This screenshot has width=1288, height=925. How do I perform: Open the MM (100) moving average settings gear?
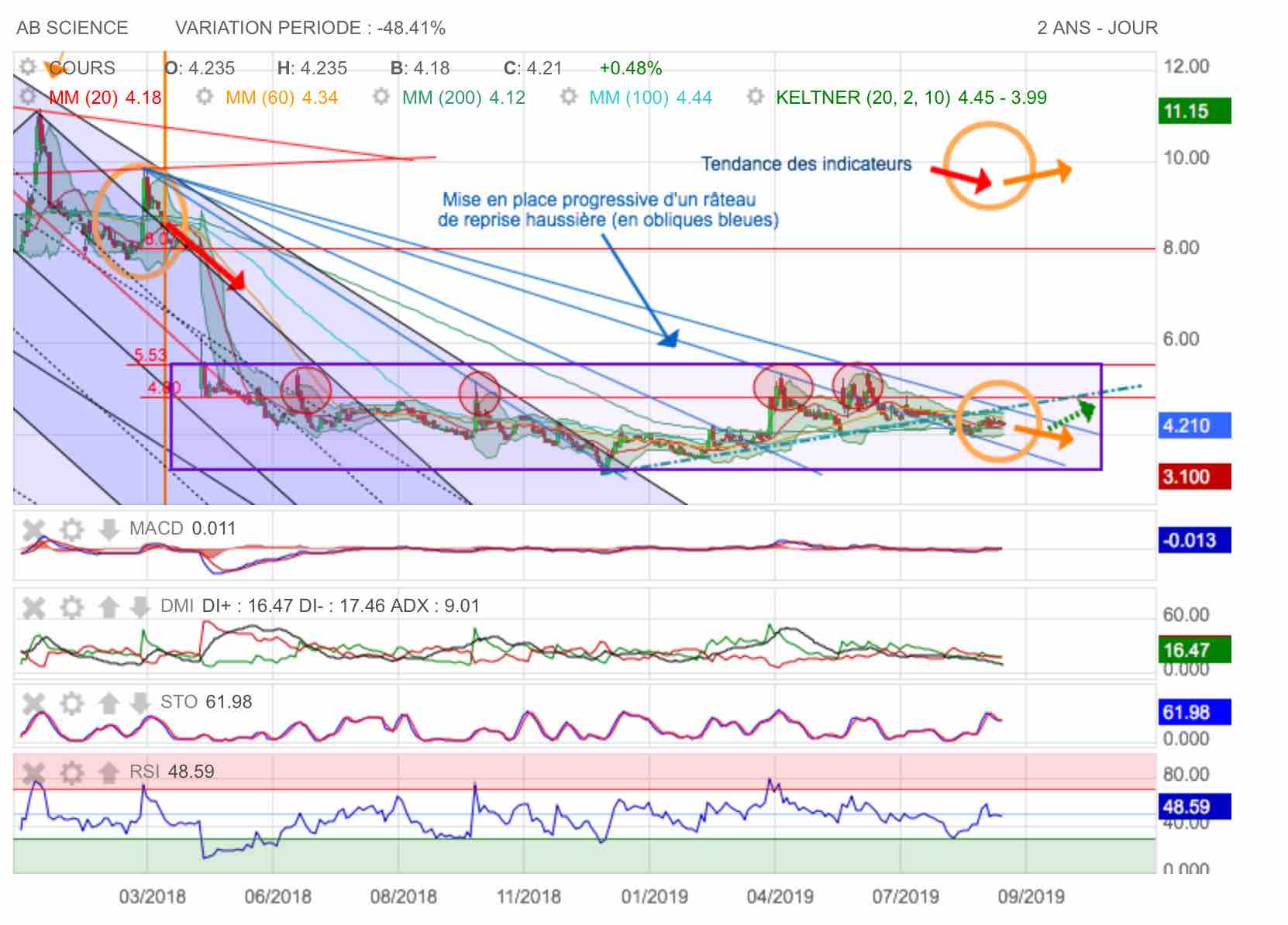569,97
